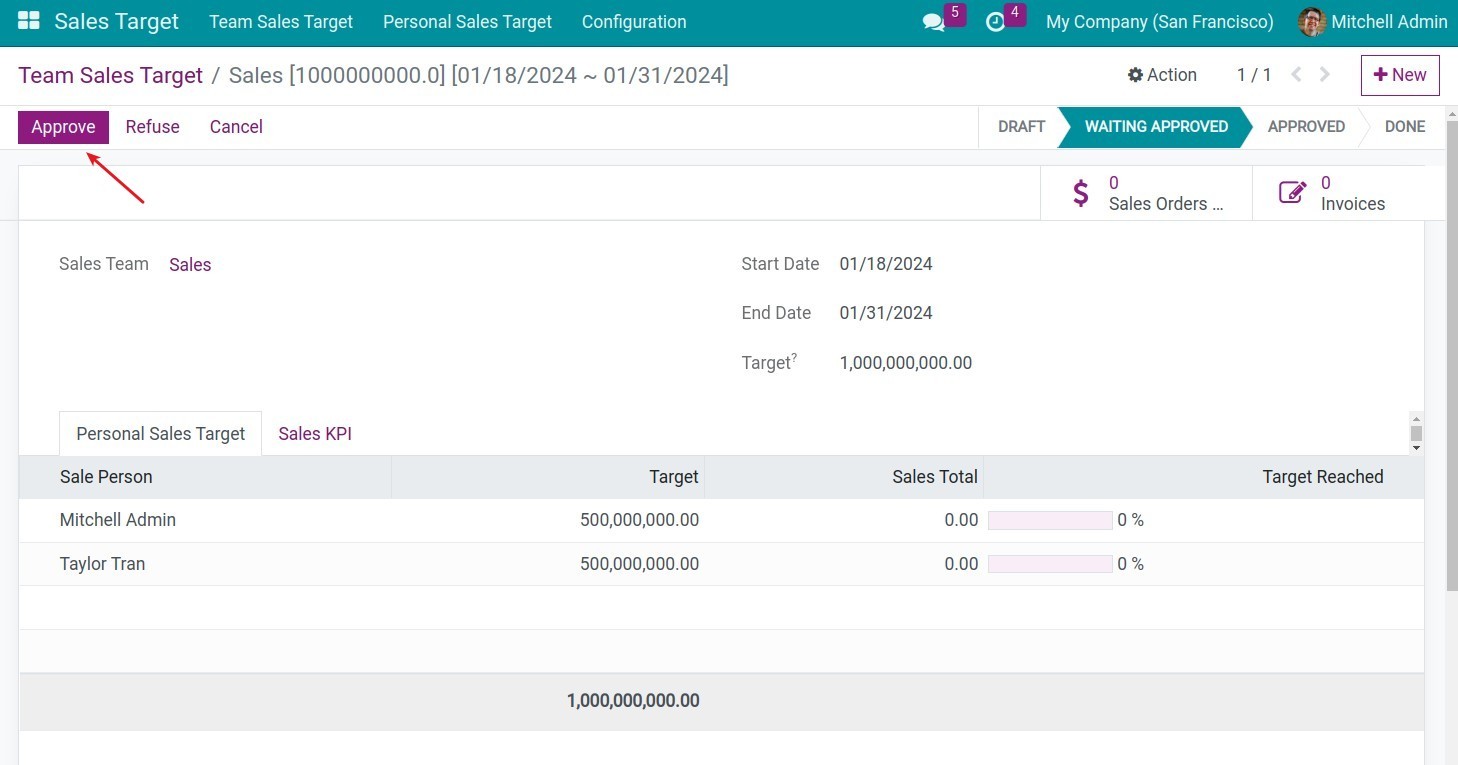Click Taylor Tran's 500,000,000.00 target cell

click(639, 564)
